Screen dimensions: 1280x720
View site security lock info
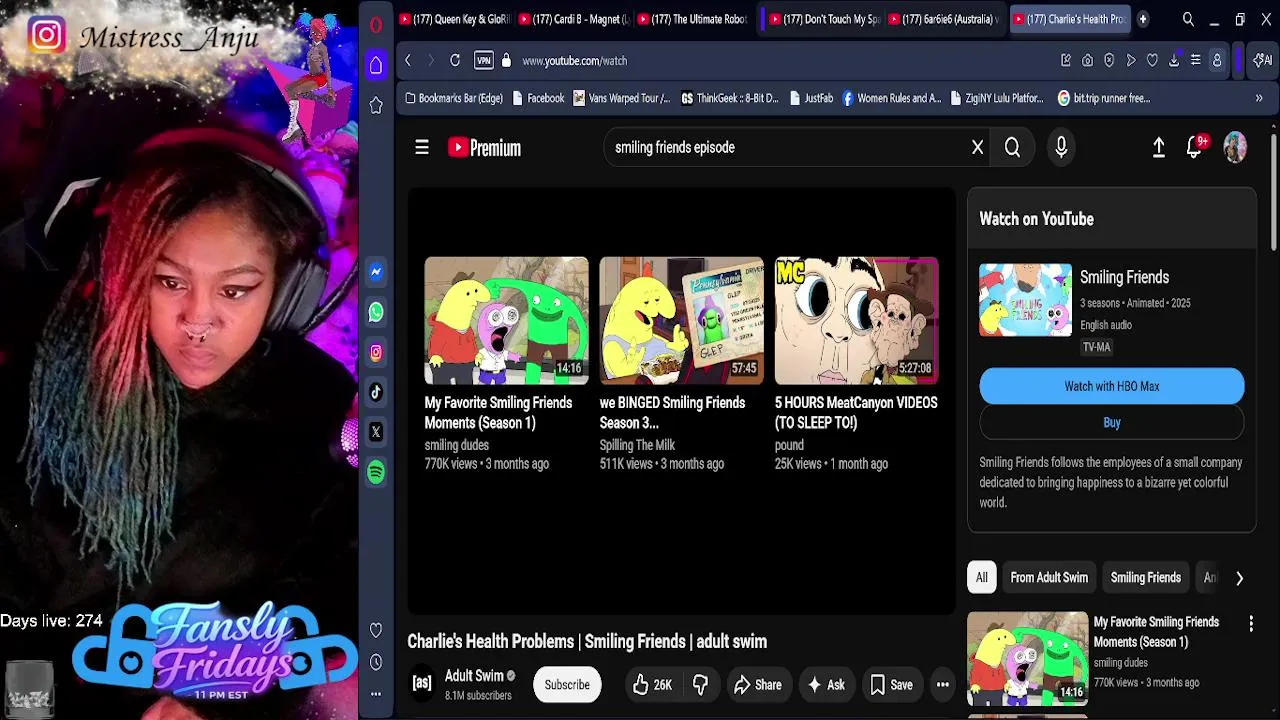pyautogui.click(x=506, y=61)
